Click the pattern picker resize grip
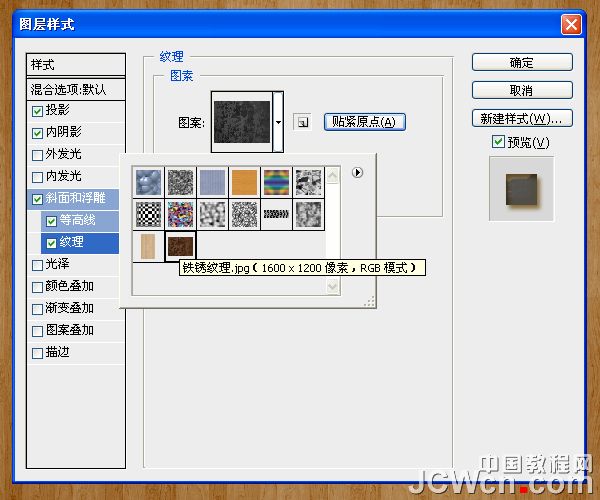 [369, 301]
